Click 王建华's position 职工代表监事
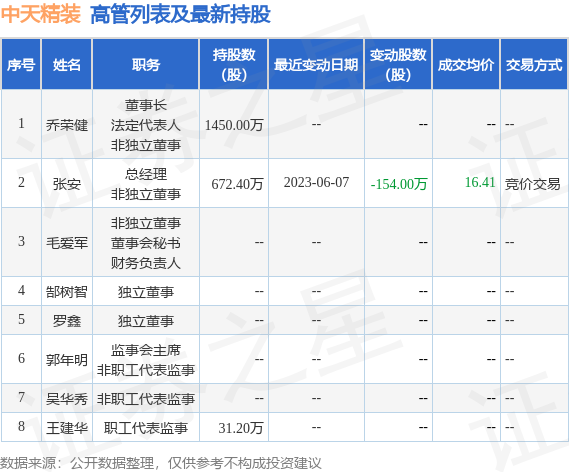Viewport: 569px width, 472px height. [146, 428]
